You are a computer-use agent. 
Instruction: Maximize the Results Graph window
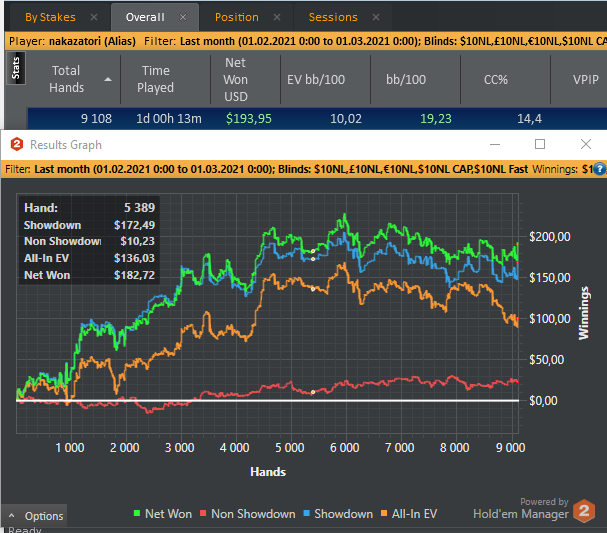[540, 144]
